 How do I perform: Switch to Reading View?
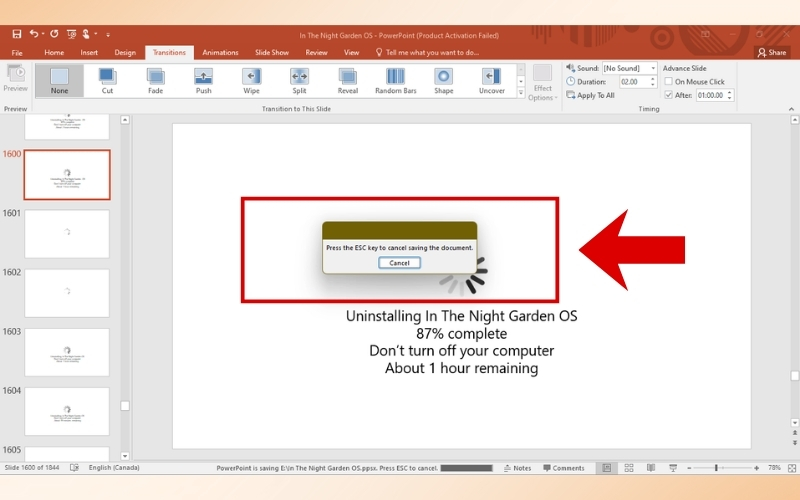651,468
